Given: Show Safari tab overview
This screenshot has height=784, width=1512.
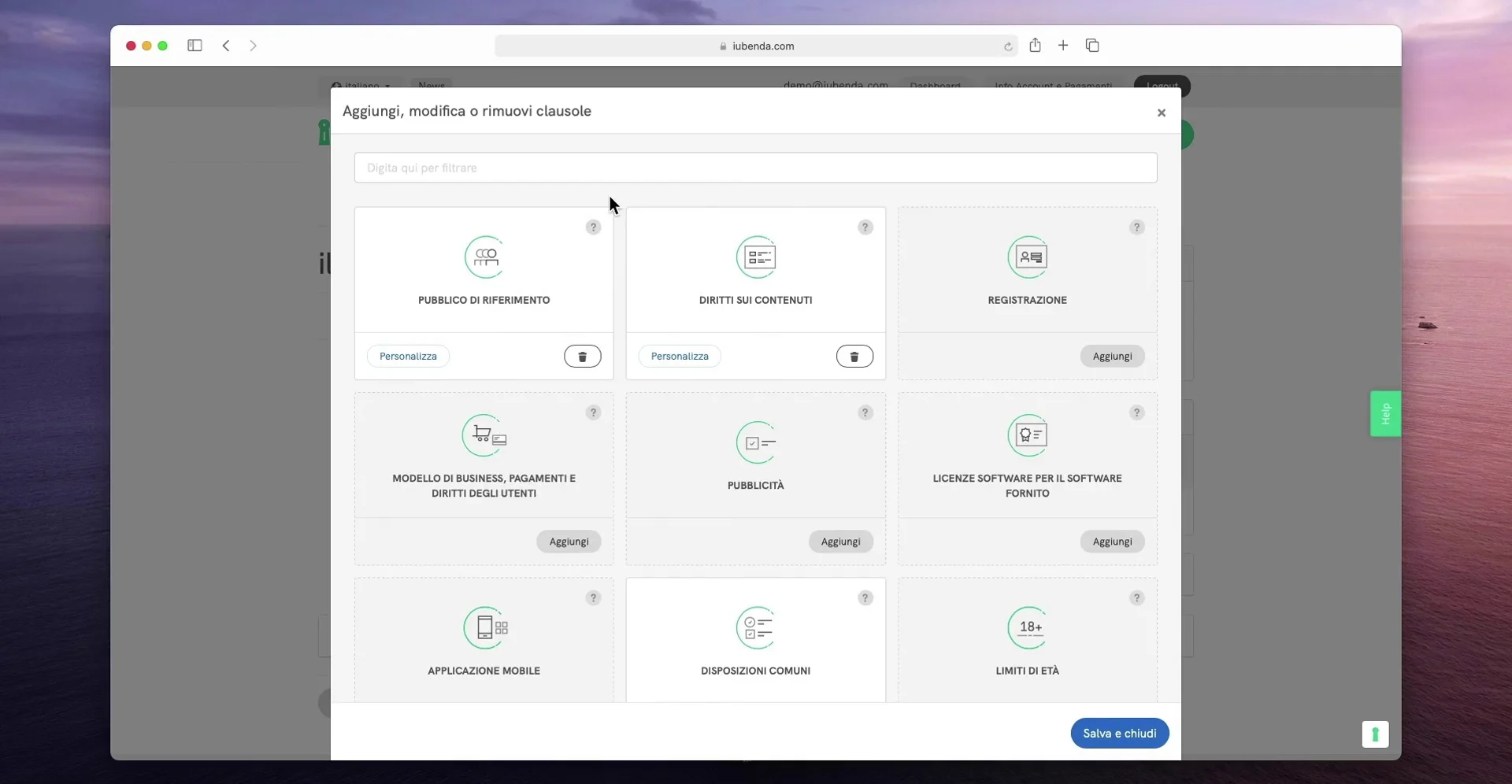Looking at the screenshot, I should pyautogui.click(x=1092, y=46).
